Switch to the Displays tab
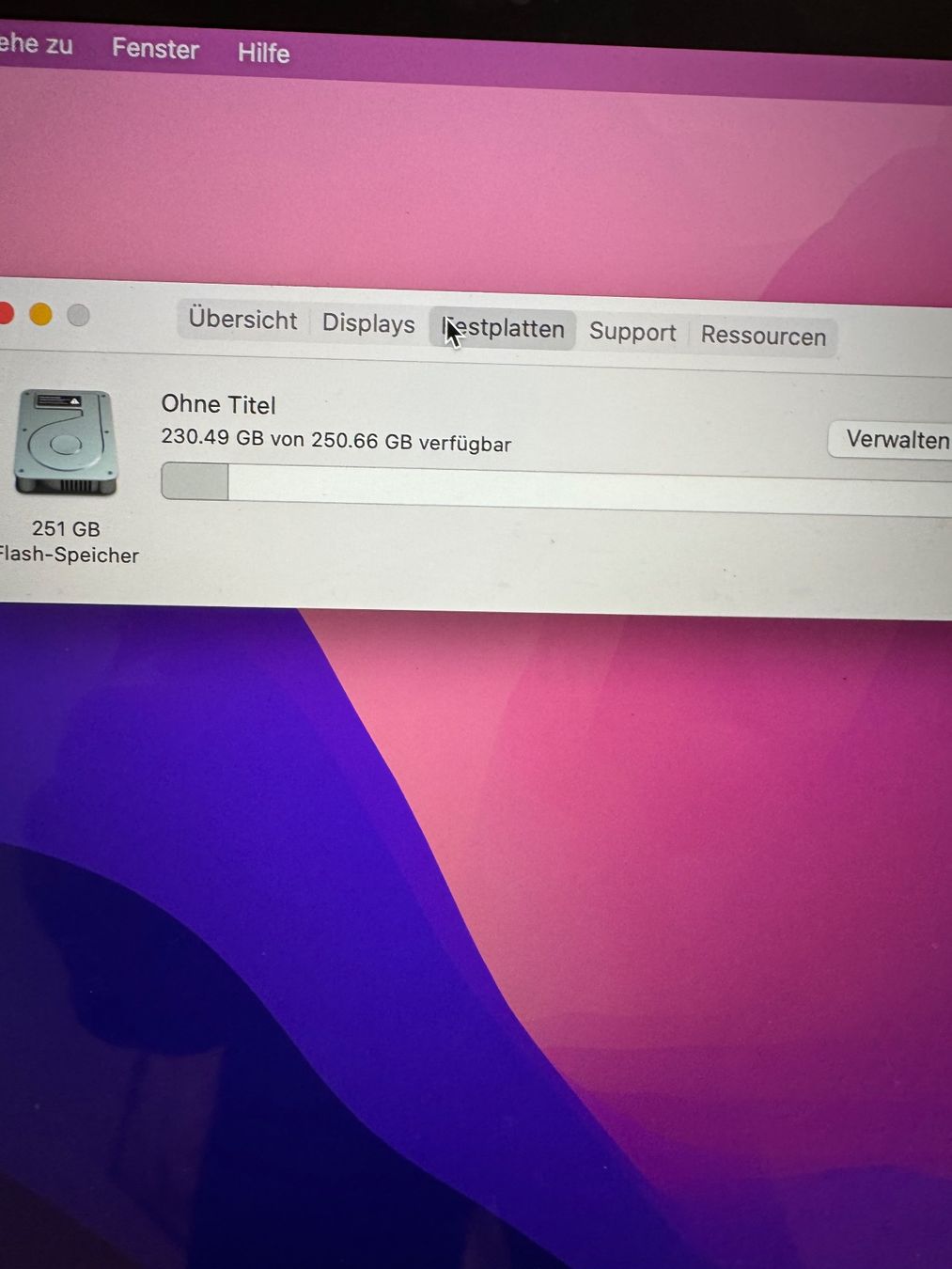Screen dimensions: 952x1269 368,323
